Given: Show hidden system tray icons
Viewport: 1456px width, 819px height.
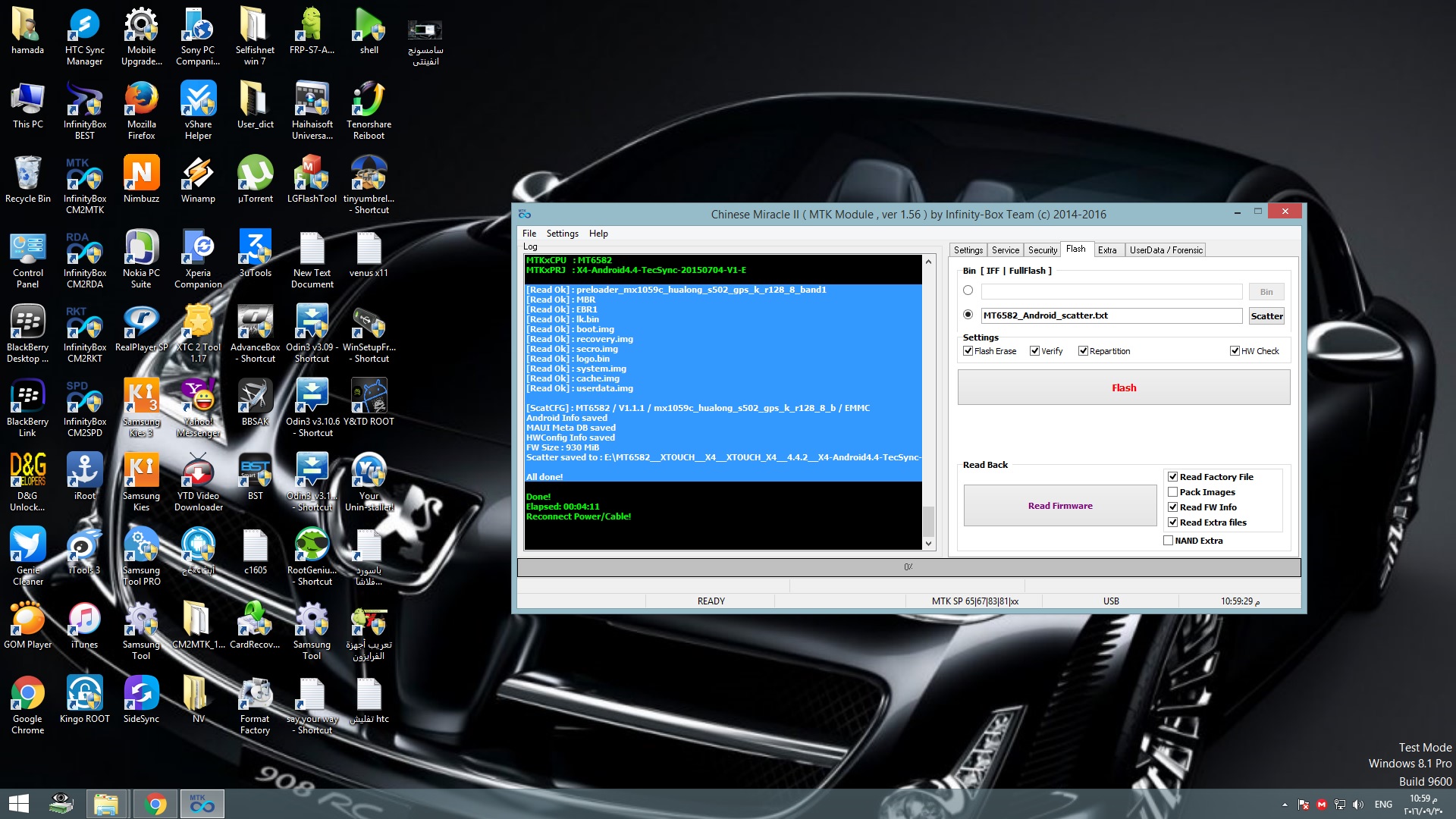Looking at the screenshot, I should coord(1285,805).
